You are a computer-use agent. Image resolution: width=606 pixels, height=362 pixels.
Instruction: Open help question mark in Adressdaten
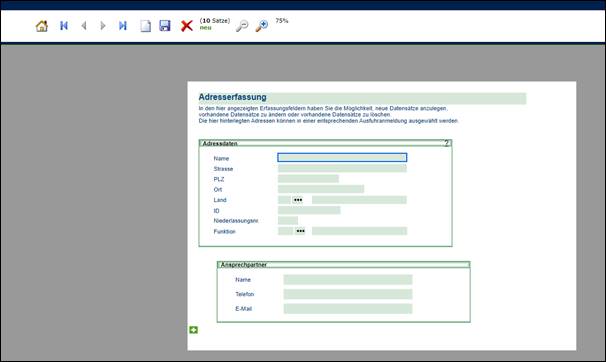446,143
